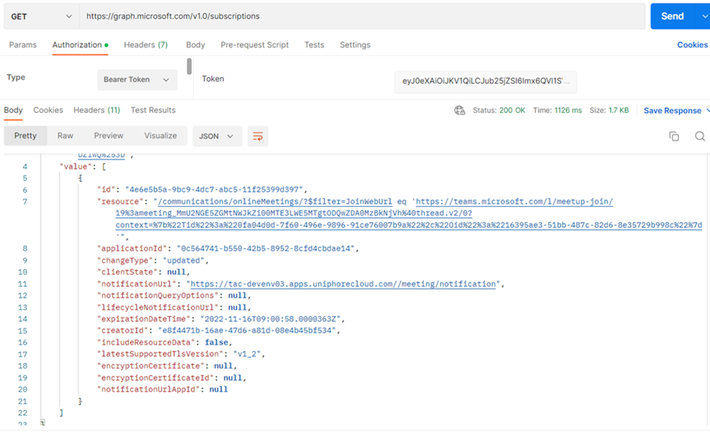This screenshot has height=434, width=710.
Task: Switch to Pretty view
Action: [x=25, y=136]
